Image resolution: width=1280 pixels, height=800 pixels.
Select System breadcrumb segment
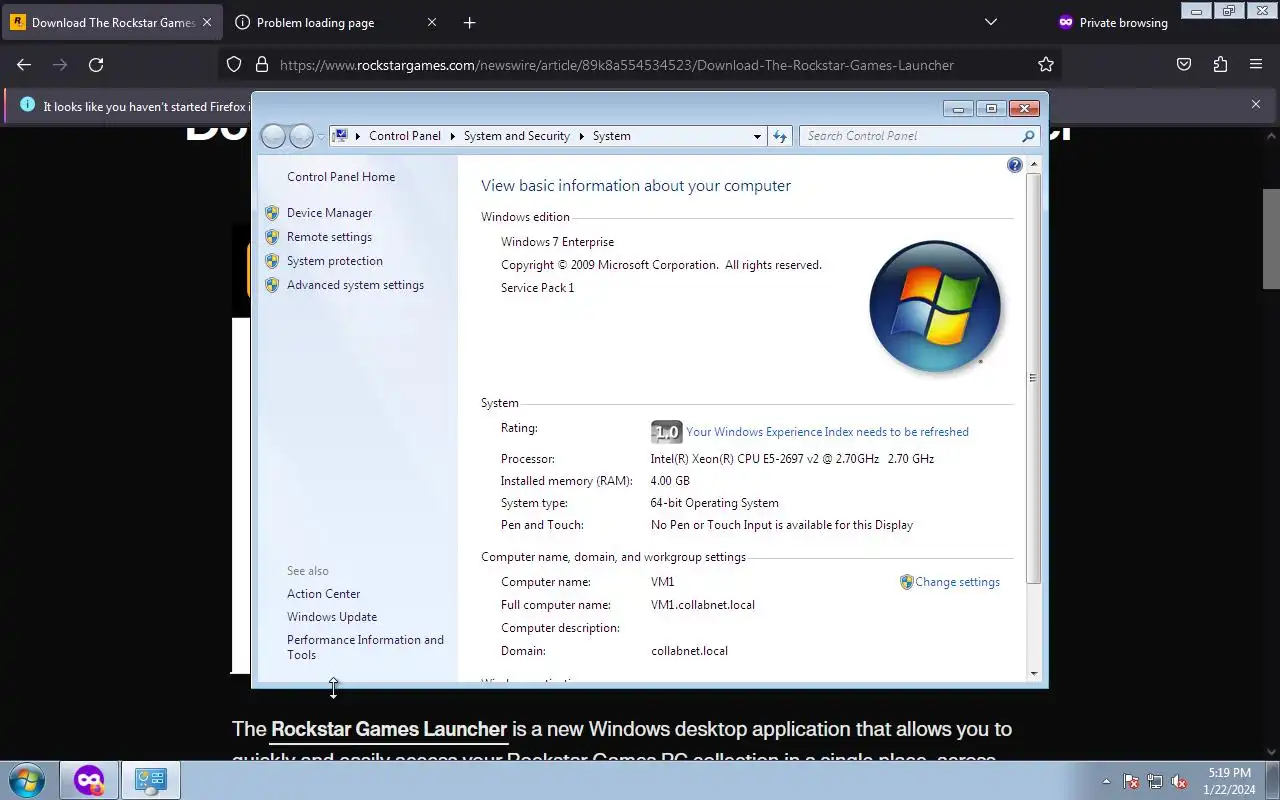click(611, 136)
